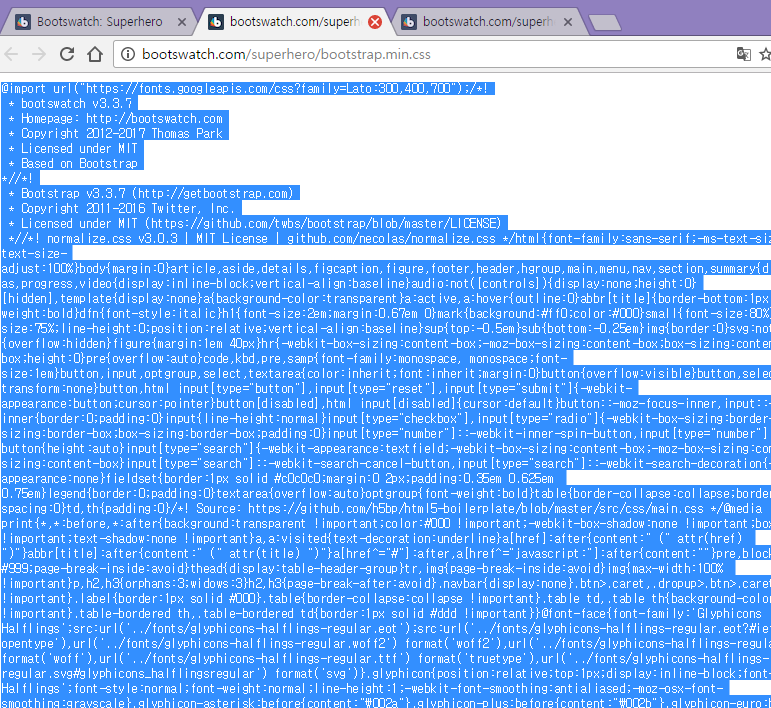The width and height of the screenshot is (771, 708).
Task: Open a new tab
Action: (x=604, y=23)
